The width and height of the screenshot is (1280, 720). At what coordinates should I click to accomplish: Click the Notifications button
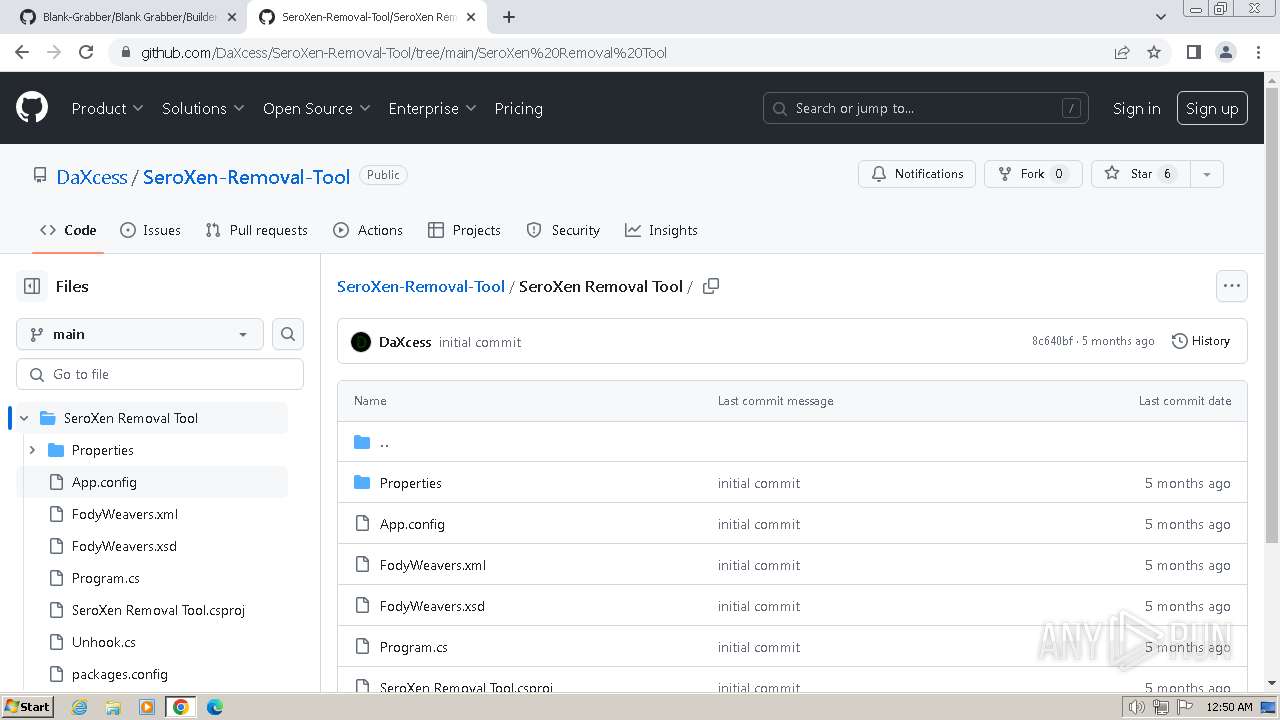(x=917, y=174)
